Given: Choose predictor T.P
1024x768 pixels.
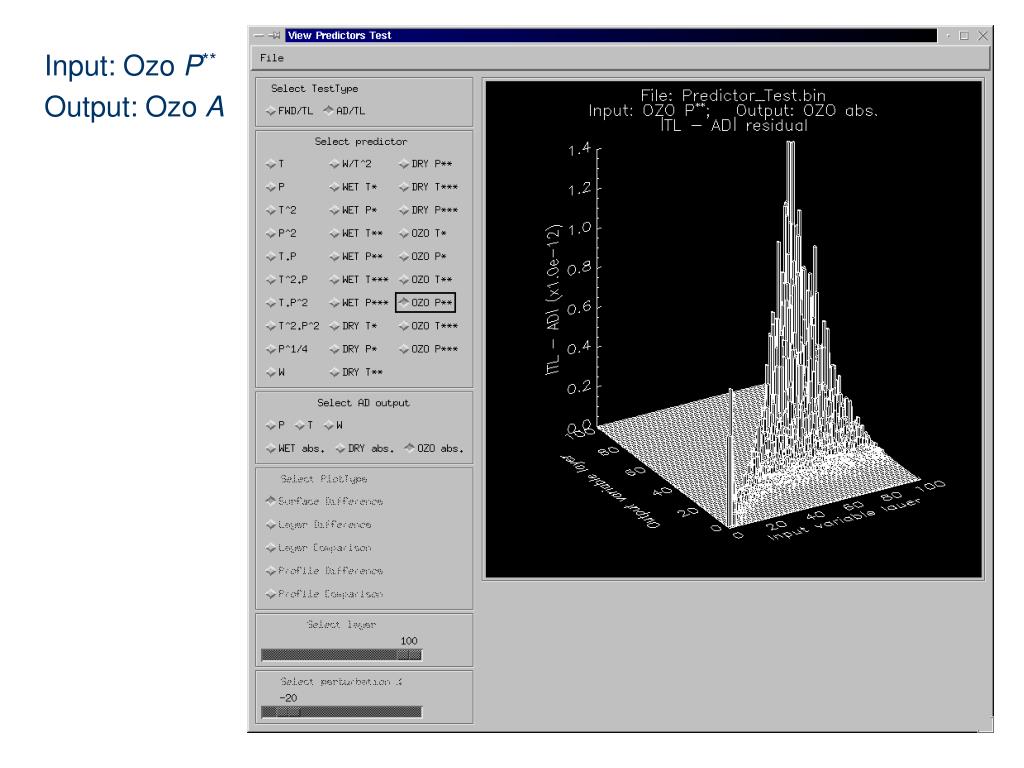Looking at the screenshot, I should tap(281, 257).
